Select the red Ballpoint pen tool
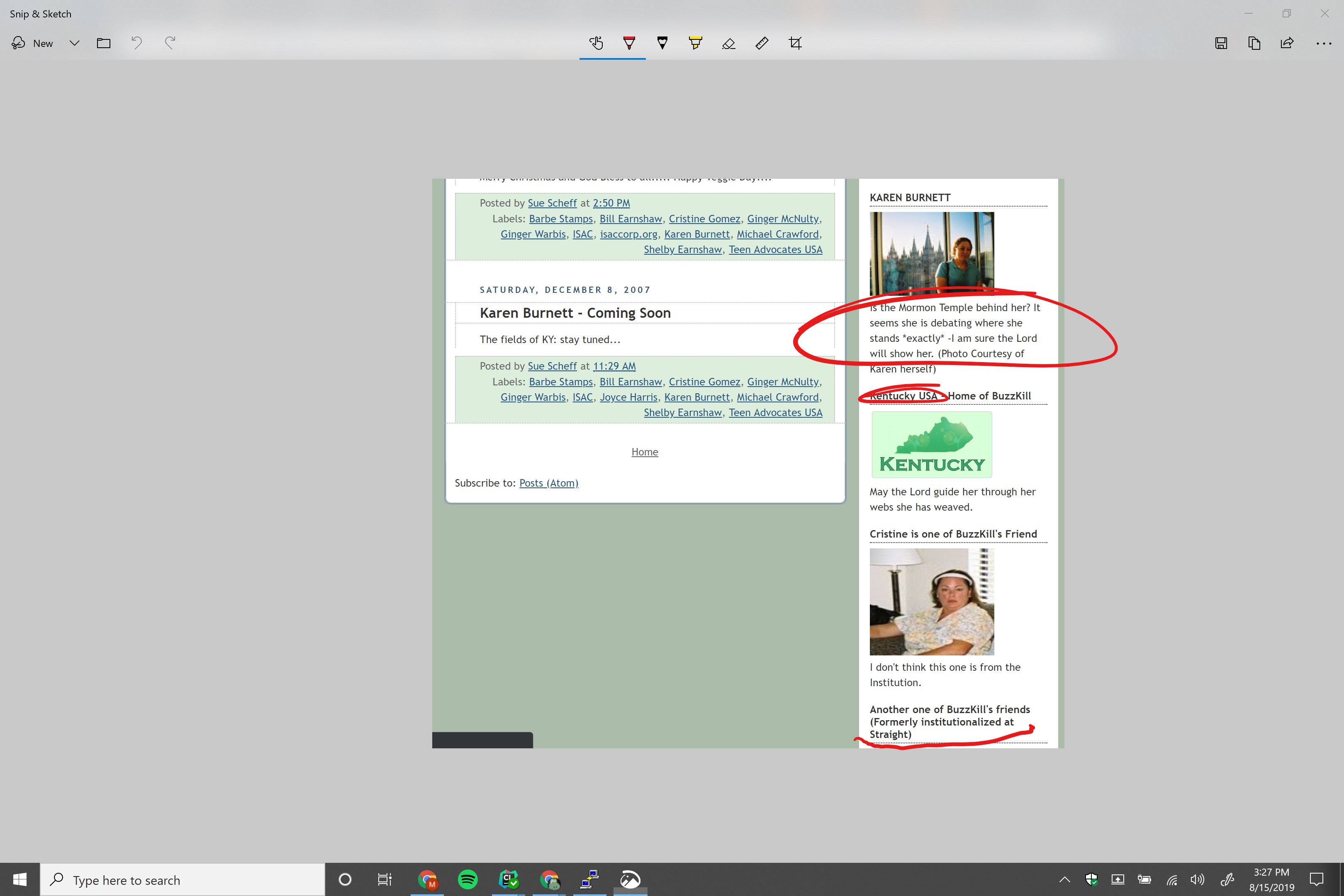The width and height of the screenshot is (1344, 896). 629,43
